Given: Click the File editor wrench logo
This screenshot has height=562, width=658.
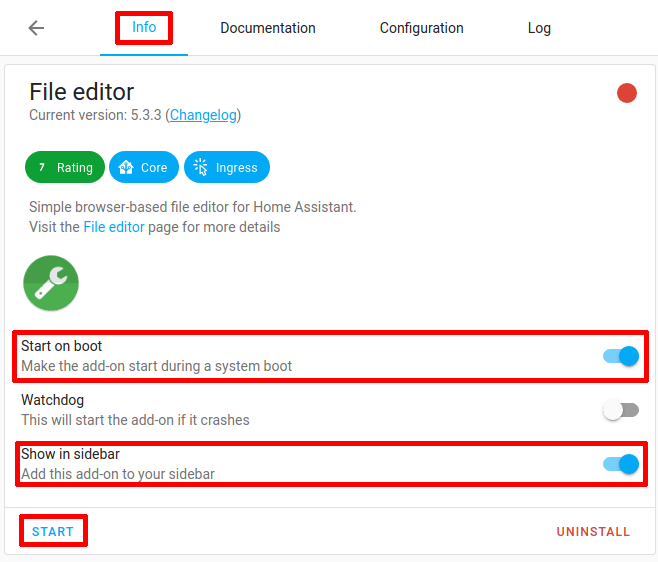Looking at the screenshot, I should pyautogui.click(x=51, y=283).
